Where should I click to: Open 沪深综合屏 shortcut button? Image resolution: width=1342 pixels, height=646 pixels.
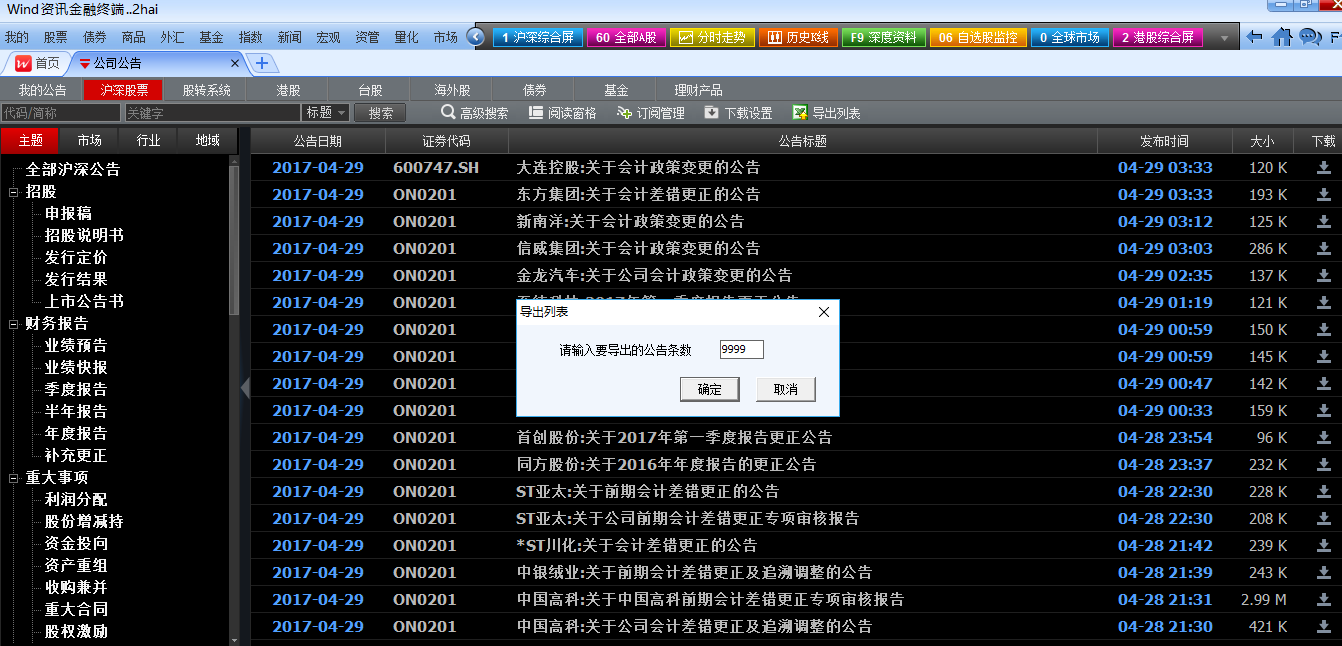point(536,38)
